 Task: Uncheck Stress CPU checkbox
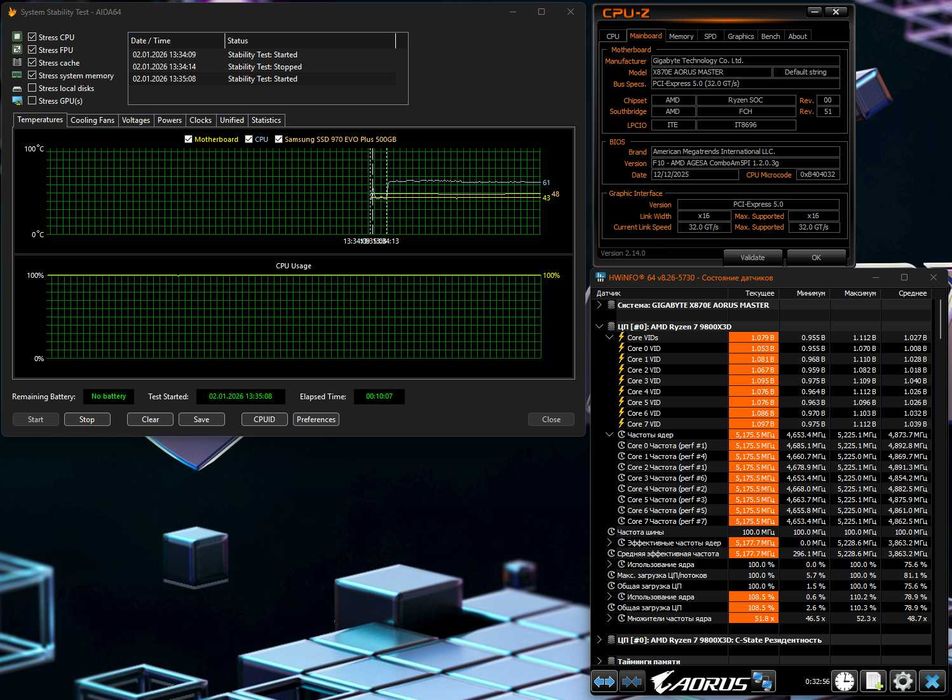(x=32, y=37)
